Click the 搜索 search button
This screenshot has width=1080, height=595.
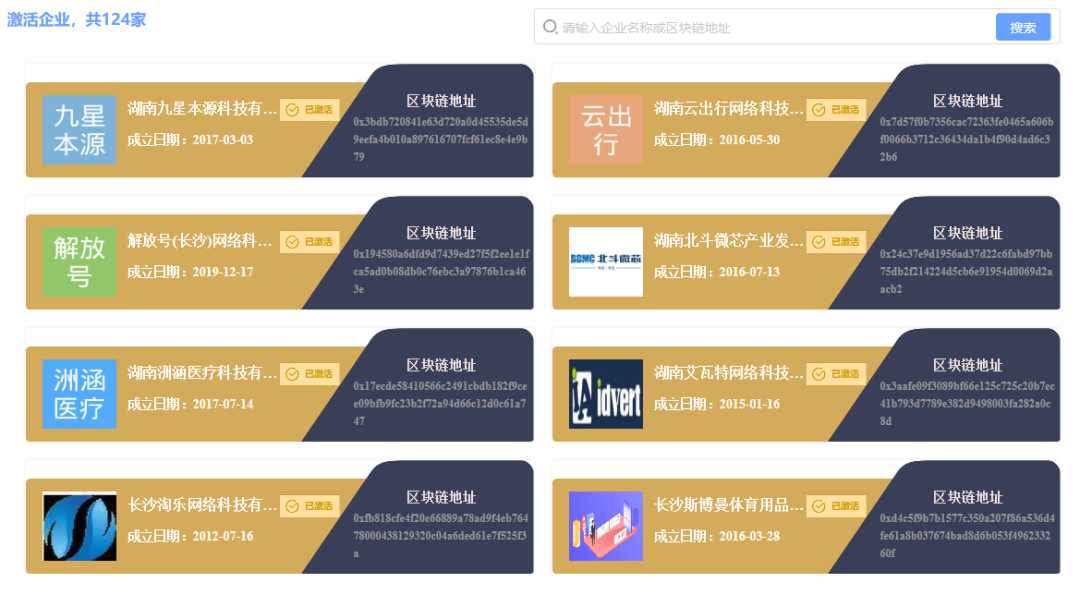[1023, 28]
